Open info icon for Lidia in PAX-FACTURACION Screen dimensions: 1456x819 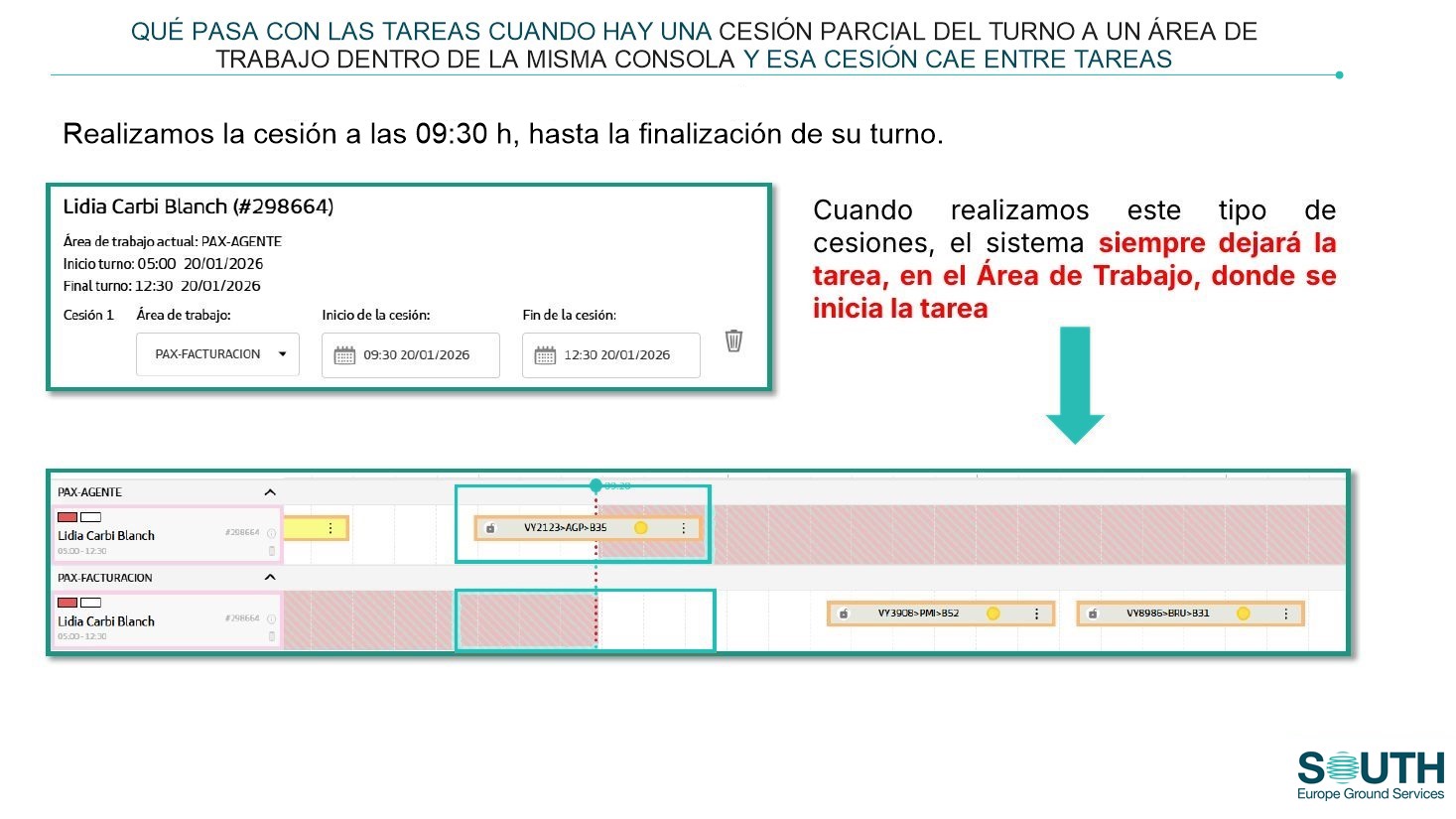pos(271,619)
